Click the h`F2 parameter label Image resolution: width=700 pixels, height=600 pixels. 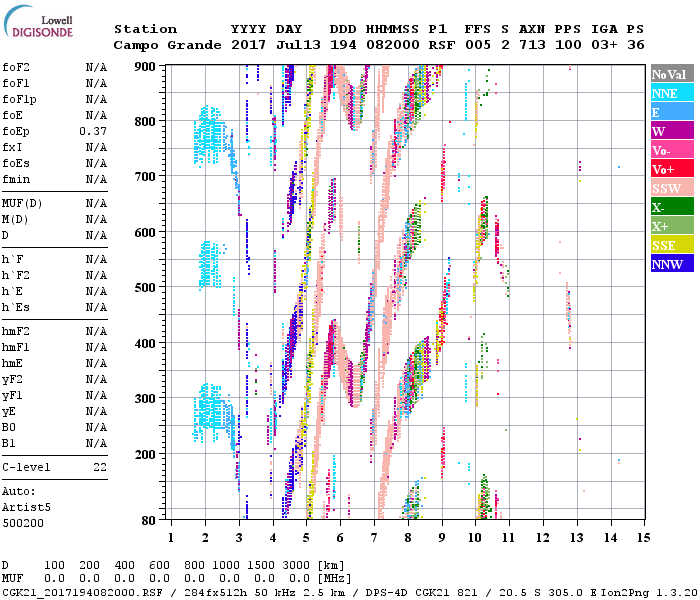click(16, 275)
